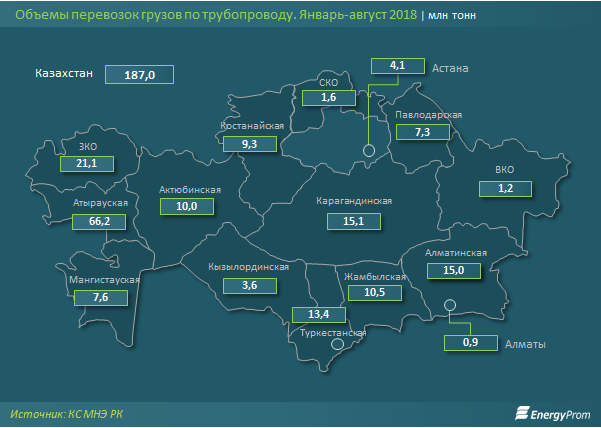This screenshot has height=428, width=601.
Task: Click the Алматинская value 15,0 box
Action: (453, 270)
